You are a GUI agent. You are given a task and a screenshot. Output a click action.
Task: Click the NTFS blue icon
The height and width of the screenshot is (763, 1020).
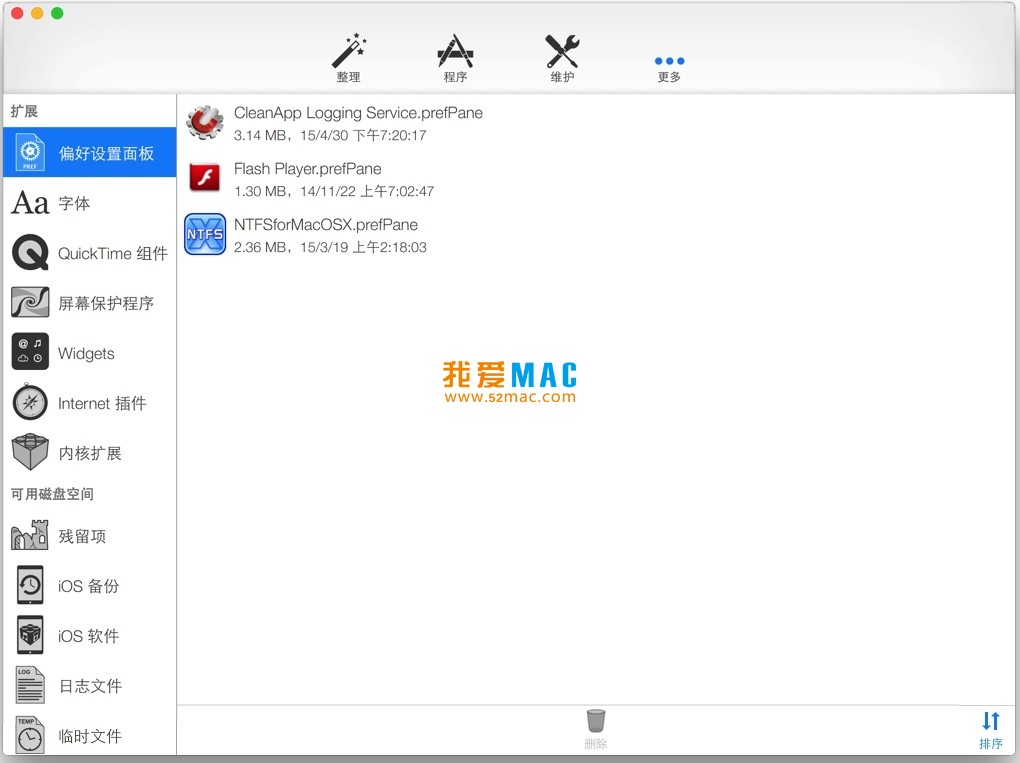pos(205,234)
